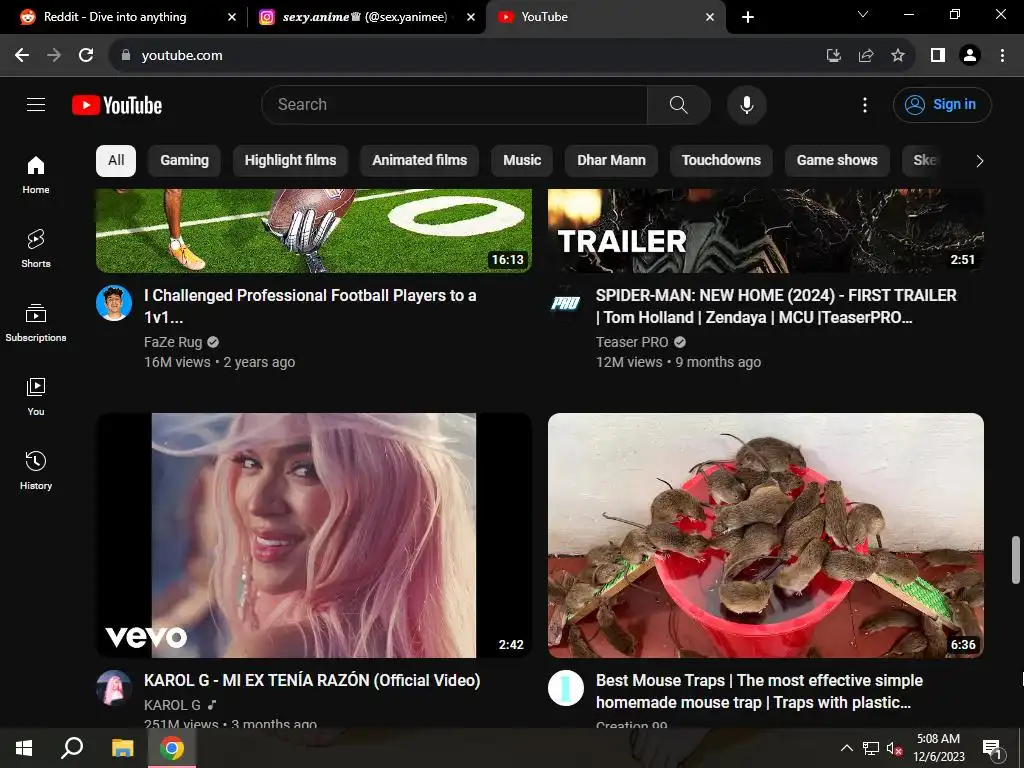Toggle the browser side panel
Viewport: 1024px width, 768px height.
pos(938,56)
